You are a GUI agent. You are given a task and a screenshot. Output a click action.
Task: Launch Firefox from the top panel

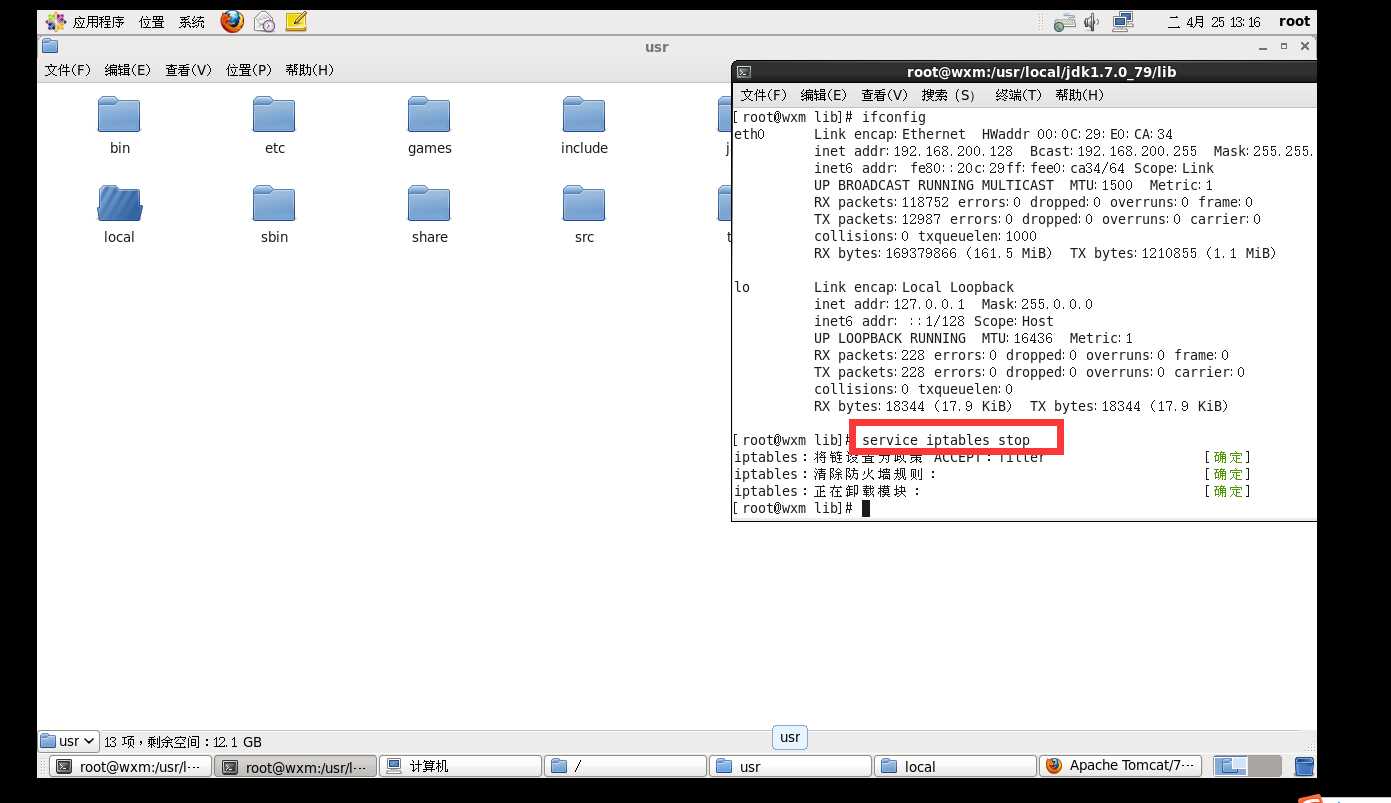pyautogui.click(x=232, y=21)
